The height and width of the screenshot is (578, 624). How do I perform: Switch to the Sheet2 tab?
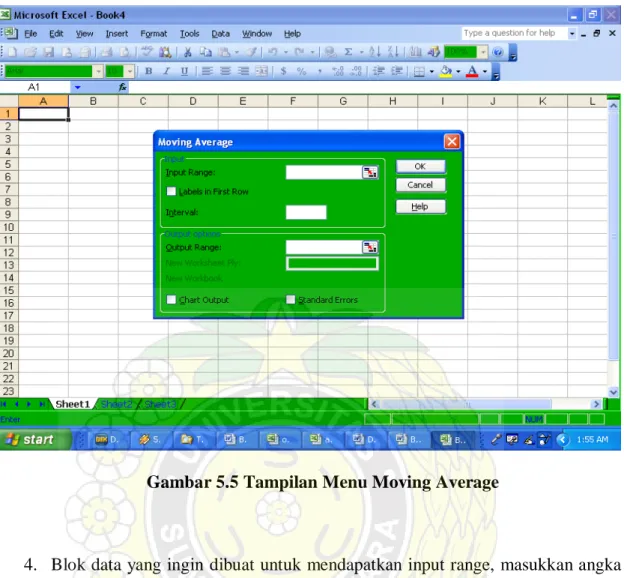116,404
